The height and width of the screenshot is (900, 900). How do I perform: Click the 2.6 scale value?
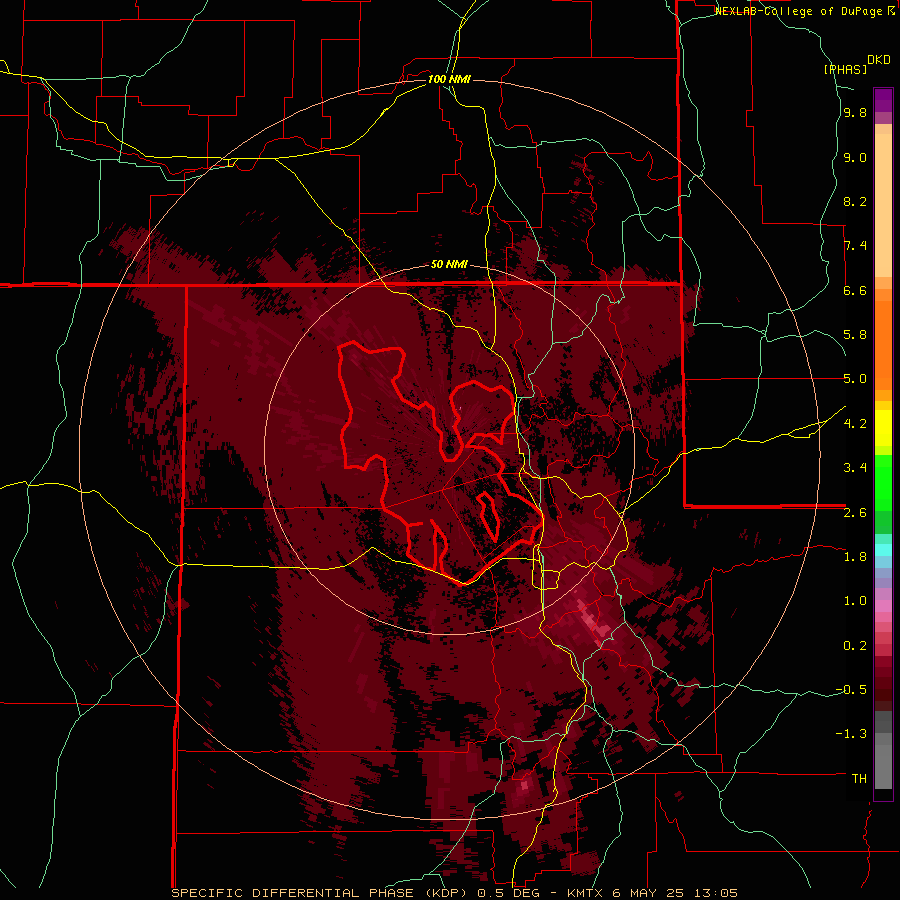855,512
